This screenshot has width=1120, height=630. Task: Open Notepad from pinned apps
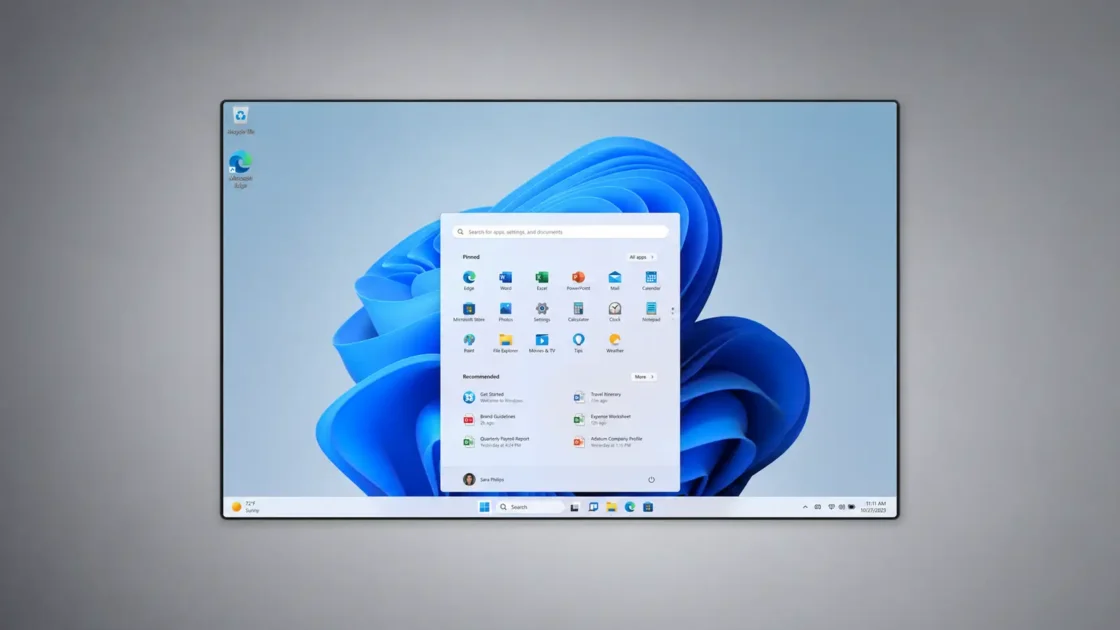(x=651, y=311)
